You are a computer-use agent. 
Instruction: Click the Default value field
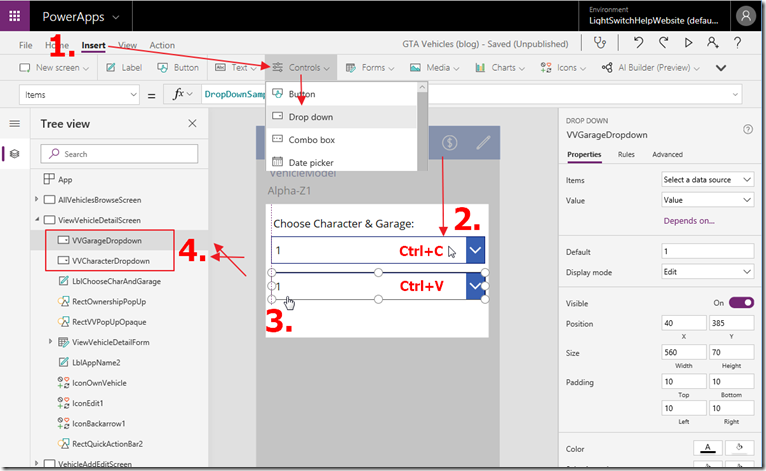click(707, 251)
